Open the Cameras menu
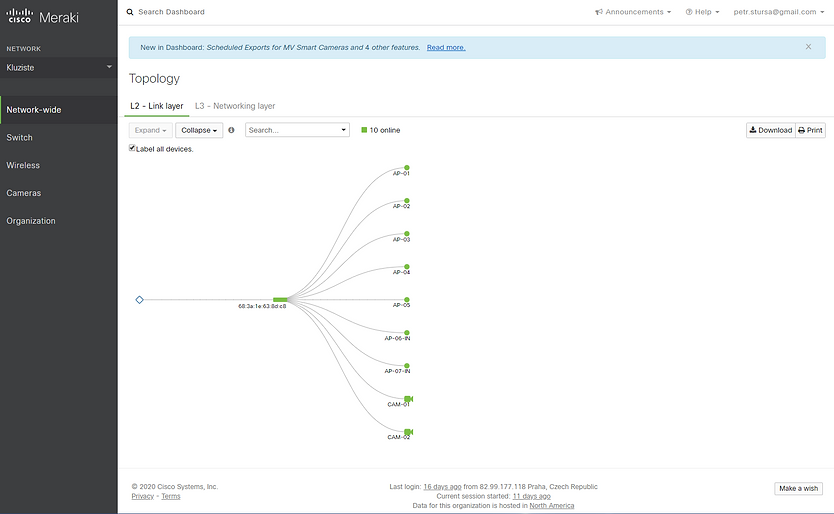Screen dimensions: 834x514 click(59, 193)
